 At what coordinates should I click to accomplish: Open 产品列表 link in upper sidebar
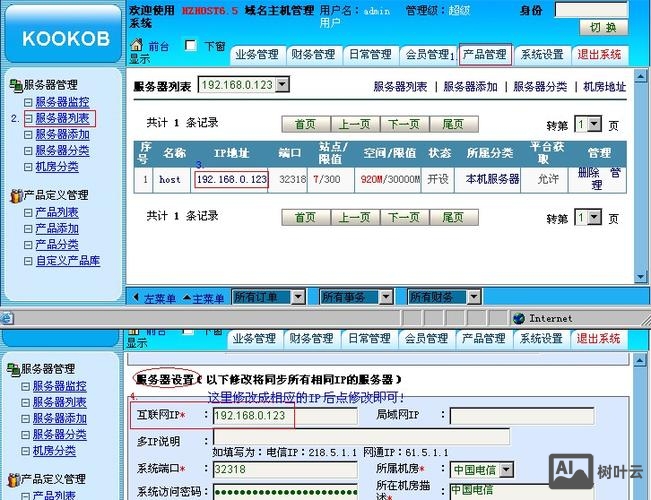click(x=57, y=213)
